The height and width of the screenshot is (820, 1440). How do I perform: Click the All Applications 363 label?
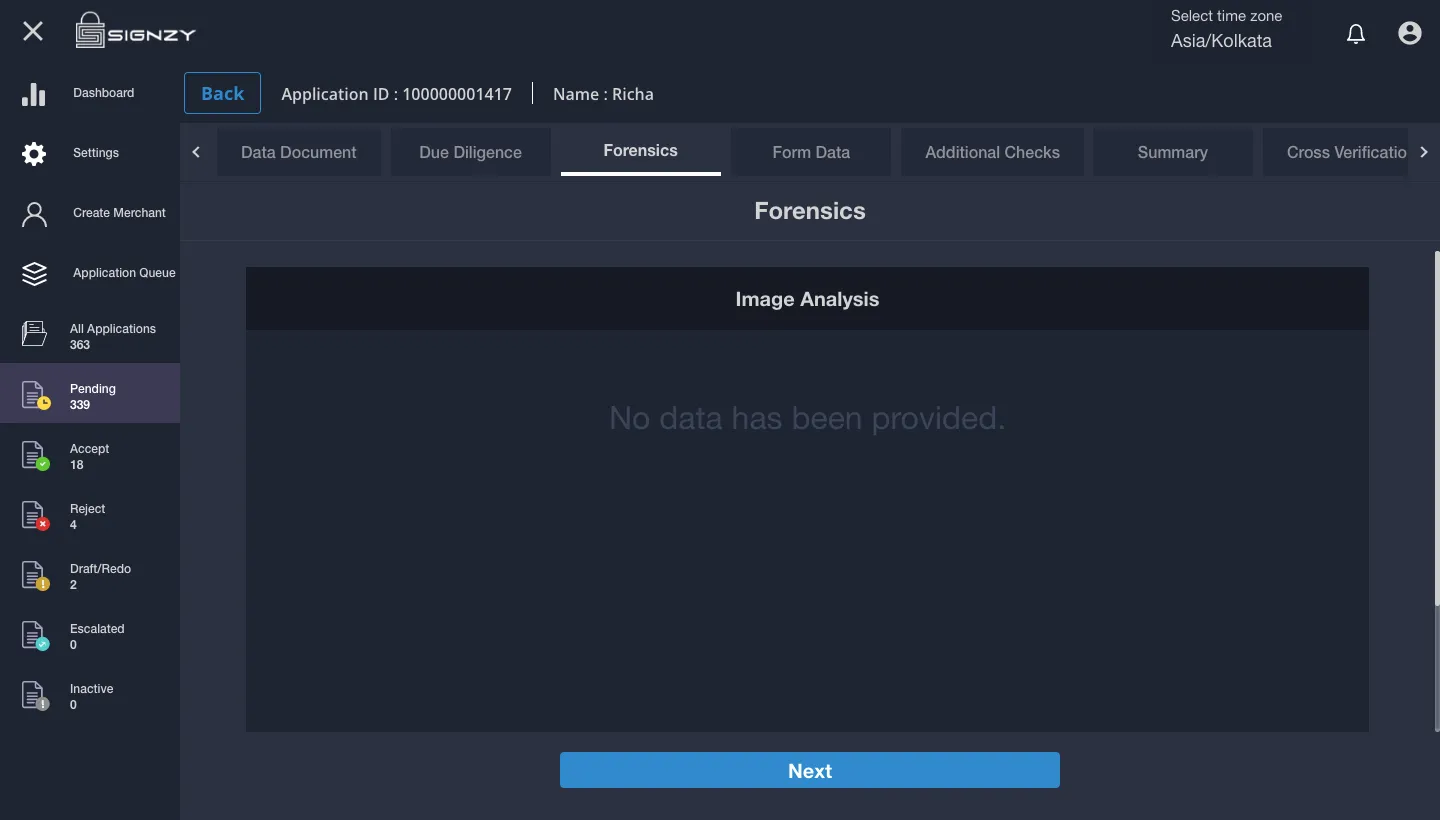(x=113, y=337)
